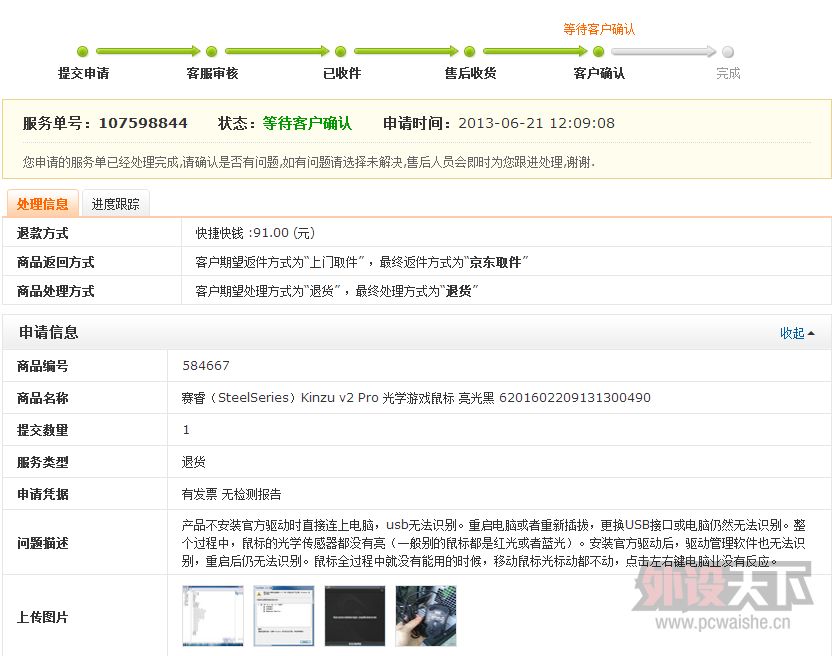Open the first uploaded screenshot thumbnail
Image resolution: width=832 pixels, height=656 pixels.
213,616
